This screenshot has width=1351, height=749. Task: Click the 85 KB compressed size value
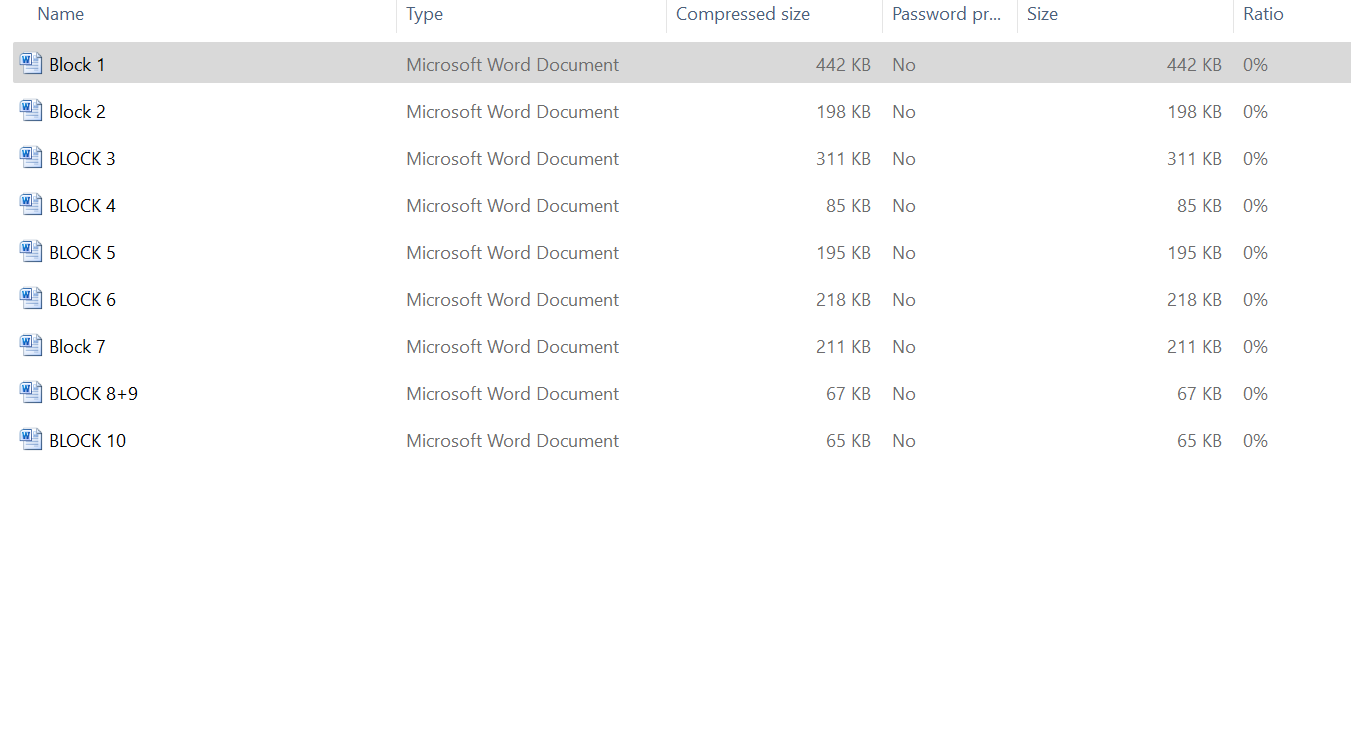click(x=848, y=206)
